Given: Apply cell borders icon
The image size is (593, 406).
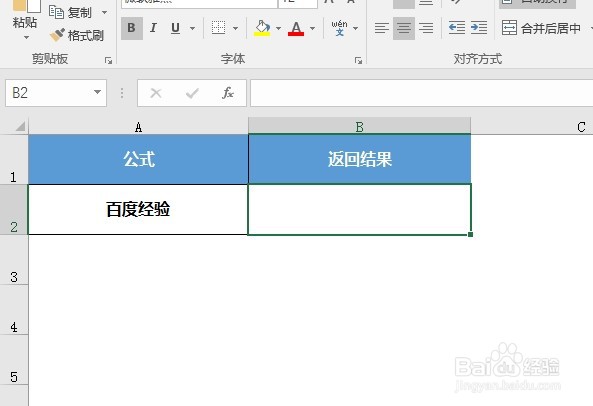Looking at the screenshot, I should point(219,28).
